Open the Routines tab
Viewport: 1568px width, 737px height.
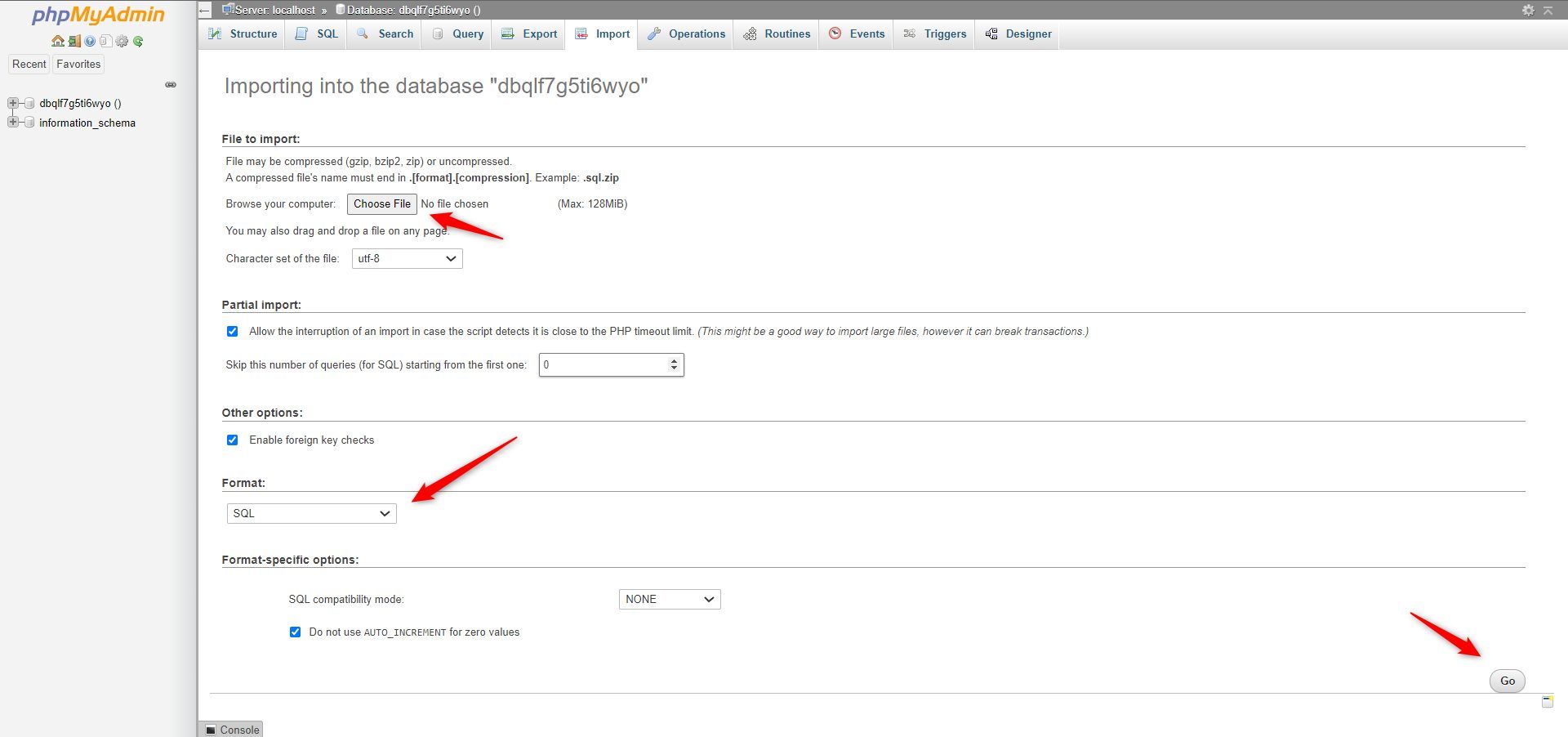point(777,33)
